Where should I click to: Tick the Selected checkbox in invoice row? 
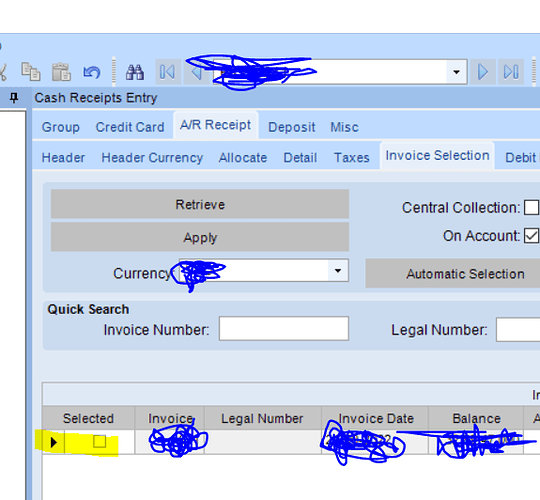pyautogui.click(x=100, y=441)
